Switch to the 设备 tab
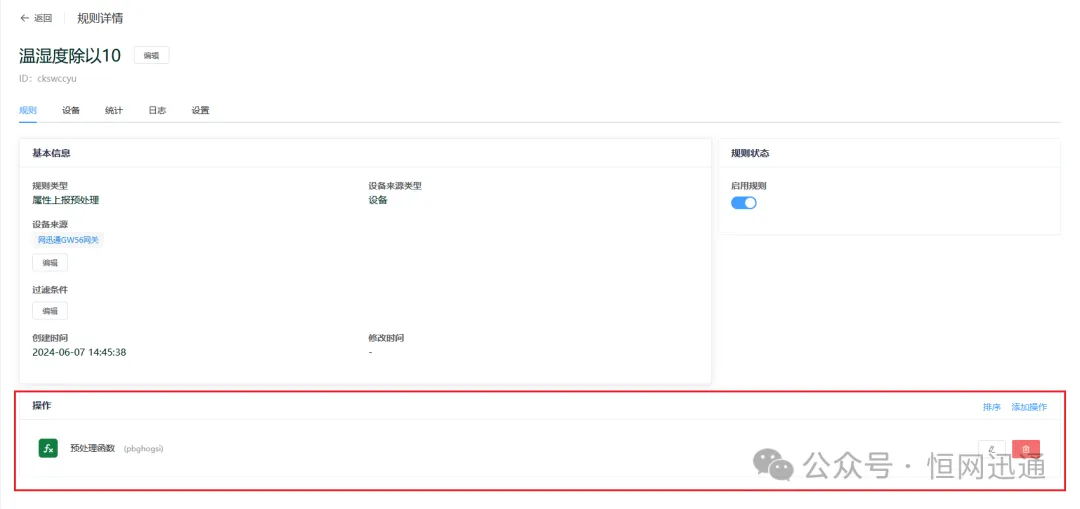Screen dimensions: 1080x509 pyautogui.click(x=71, y=110)
